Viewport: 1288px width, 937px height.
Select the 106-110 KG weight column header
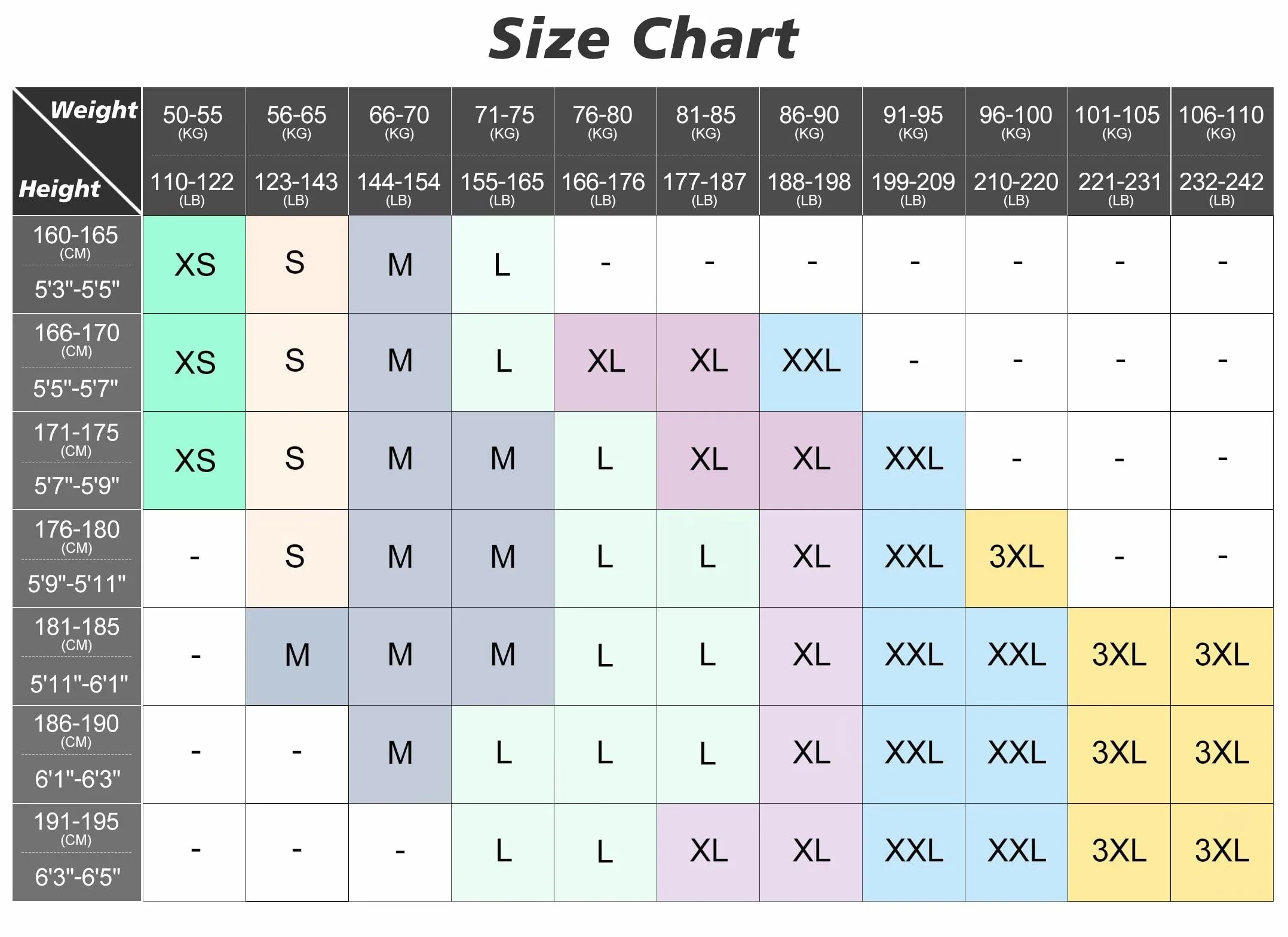pyautogui.click(x=1222, y=151)
